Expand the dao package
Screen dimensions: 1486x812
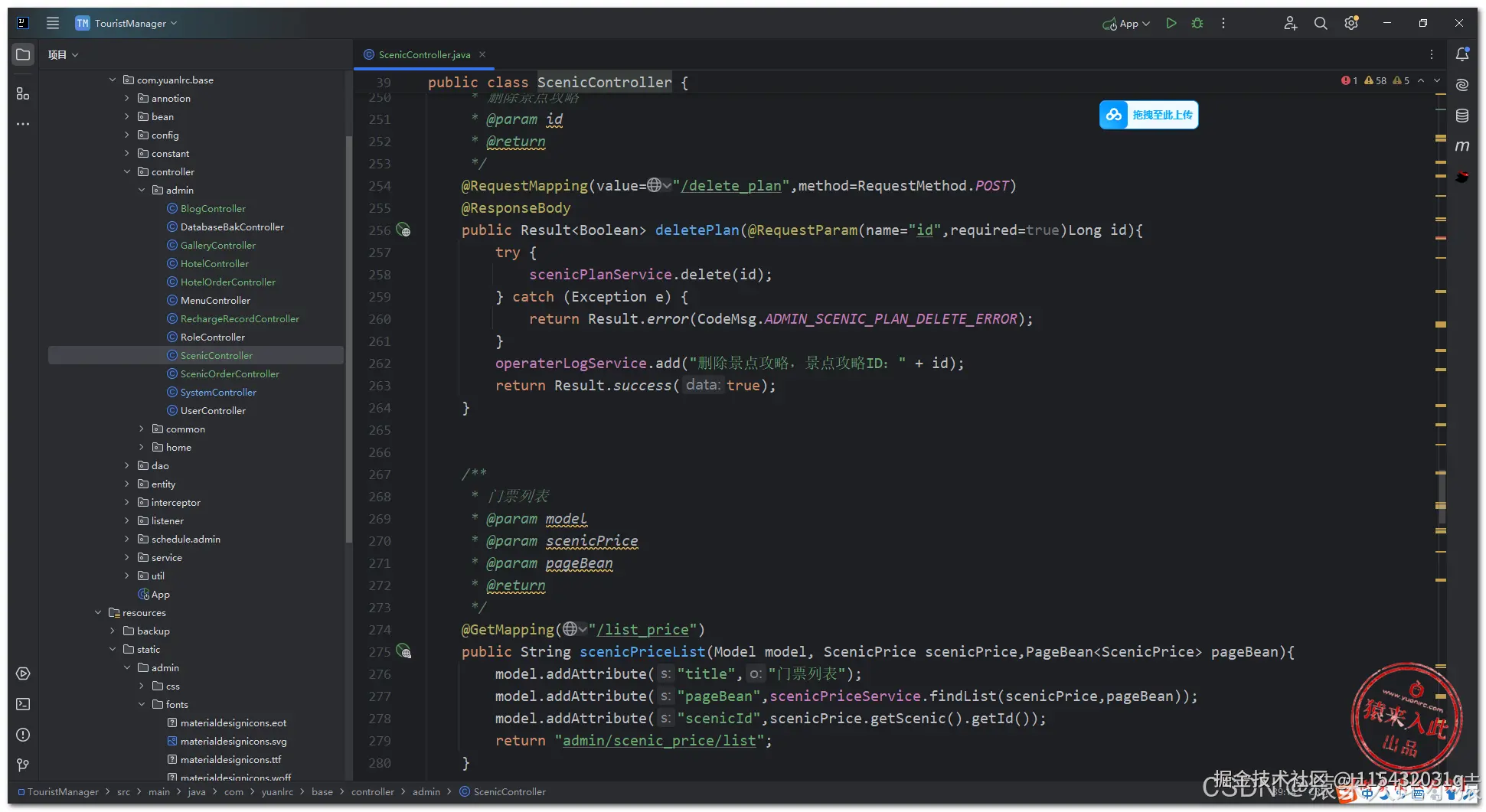pyautogui.click(x=127, y=465)
